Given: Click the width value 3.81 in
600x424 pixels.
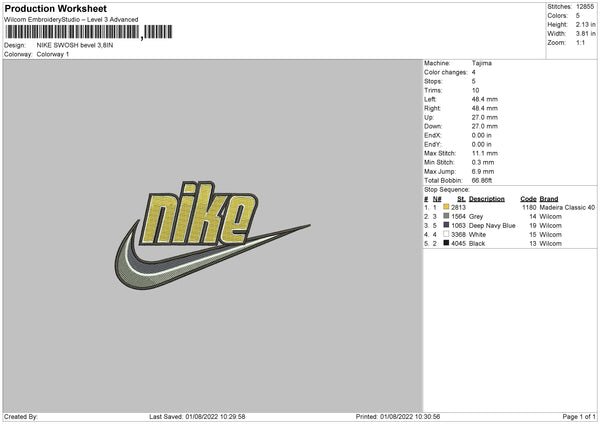Looking at the screenshot, I should pyautogui.click(x=585, y=34).
